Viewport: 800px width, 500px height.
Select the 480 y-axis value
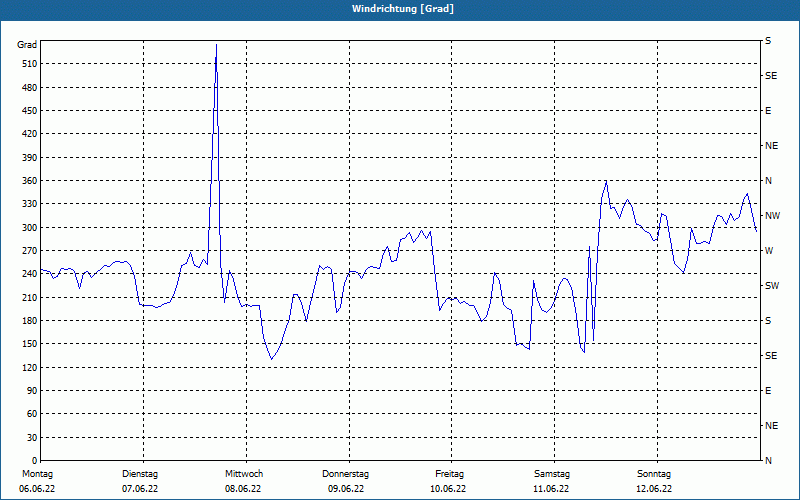coord(30,88)
